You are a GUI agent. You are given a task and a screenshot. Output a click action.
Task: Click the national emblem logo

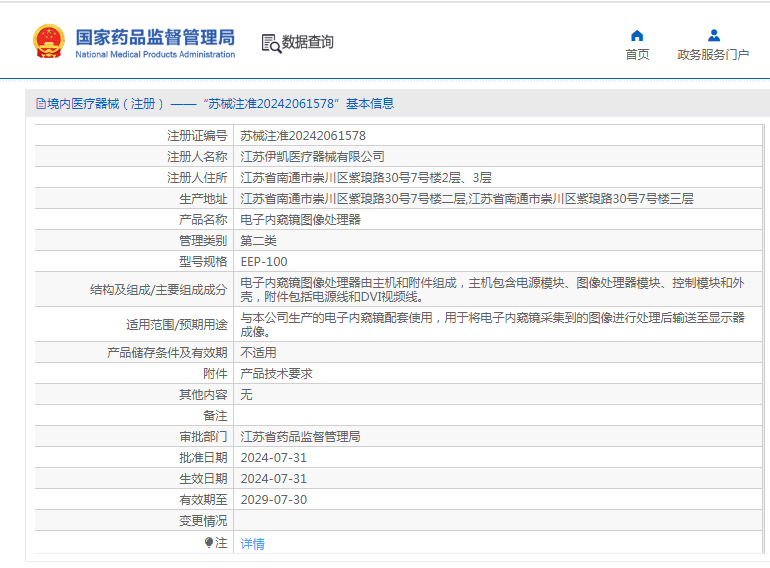[48, 41]
